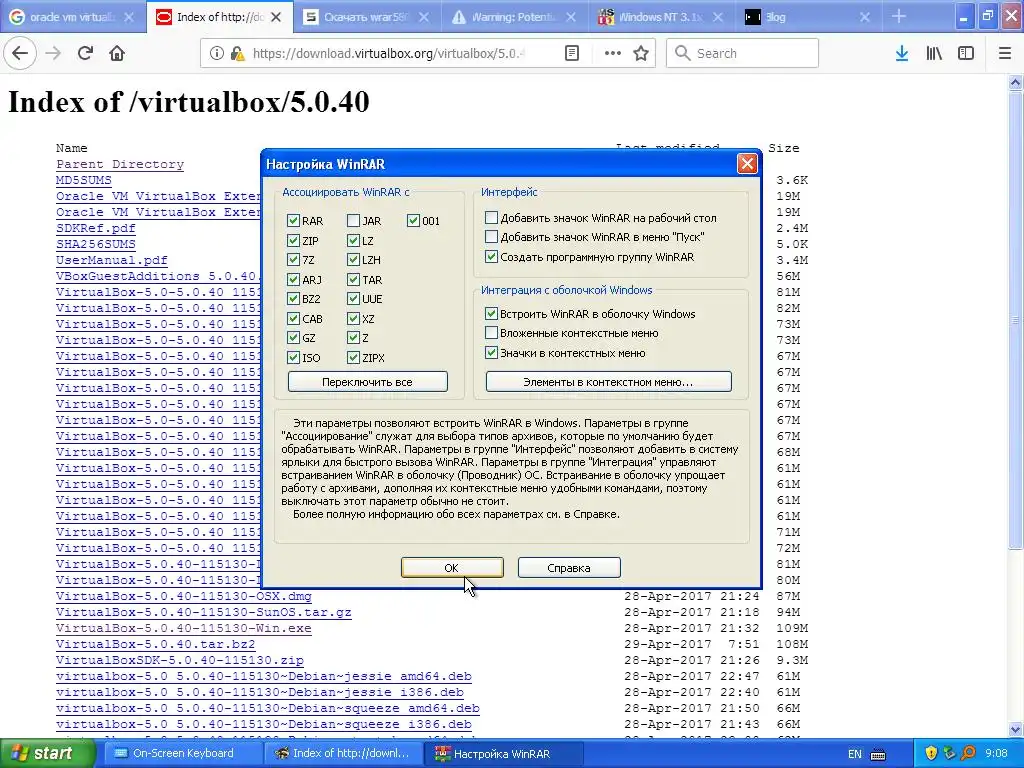Screen dimensions: 1024x768
Task: Close the WinRAR settings dialog with X
Action: click(x=747, y=163)
